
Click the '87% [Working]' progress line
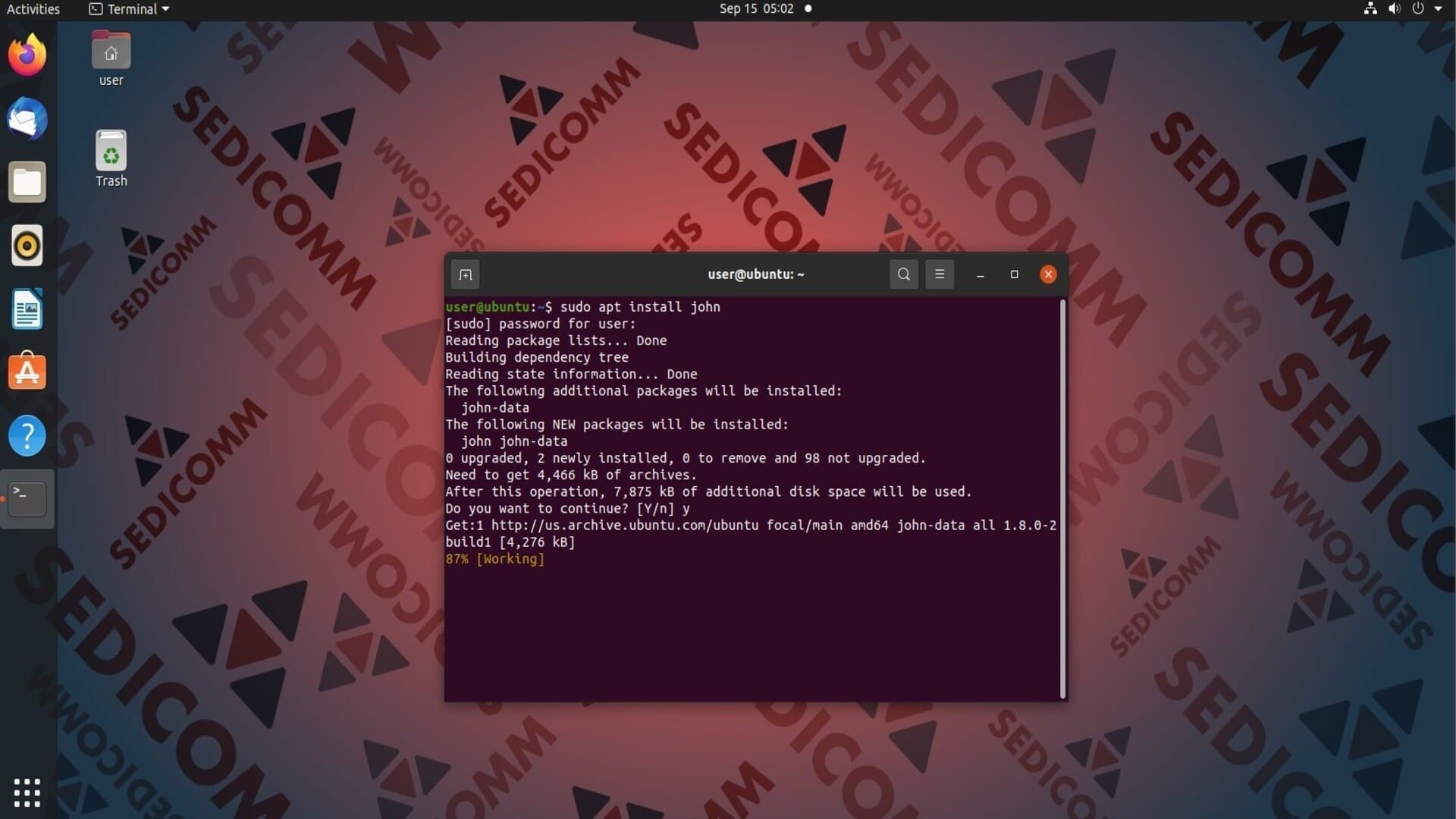pyautogui.click(x=494, y=559)
